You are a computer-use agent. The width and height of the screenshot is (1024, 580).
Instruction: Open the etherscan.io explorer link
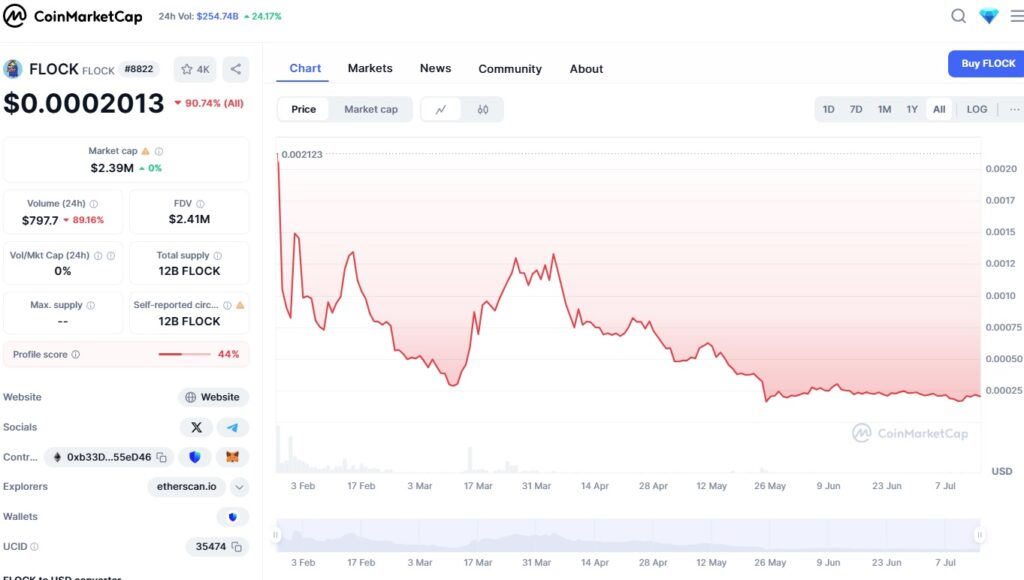(x=187, y=487)
